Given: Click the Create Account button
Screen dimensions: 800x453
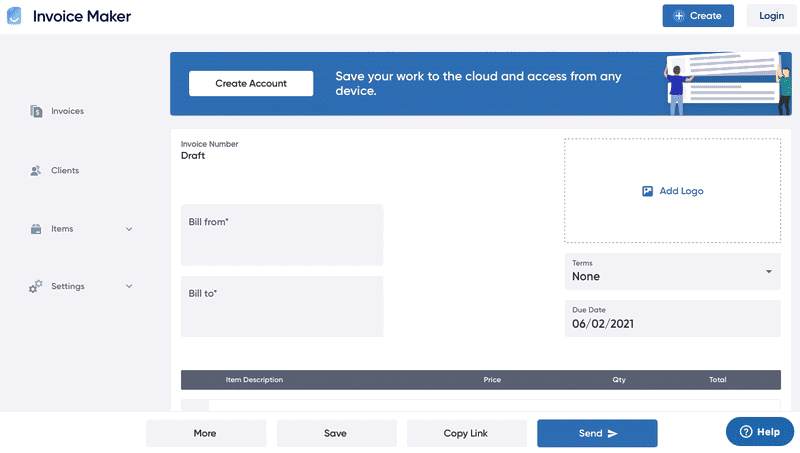Looking at the screenshot, I should 251,84.
